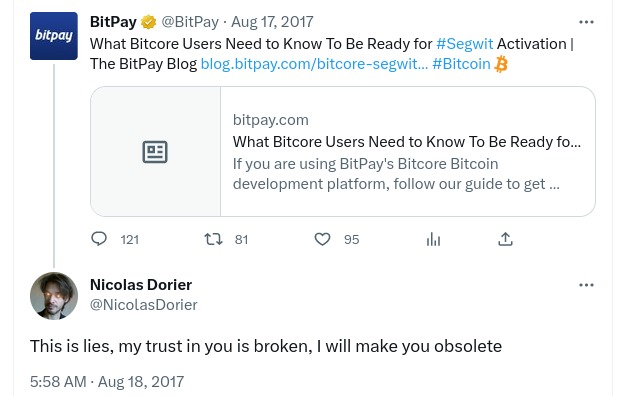636x396 pixels.
Task: Share the BitPay tweet via upload icon
Action: coord(505,239)
